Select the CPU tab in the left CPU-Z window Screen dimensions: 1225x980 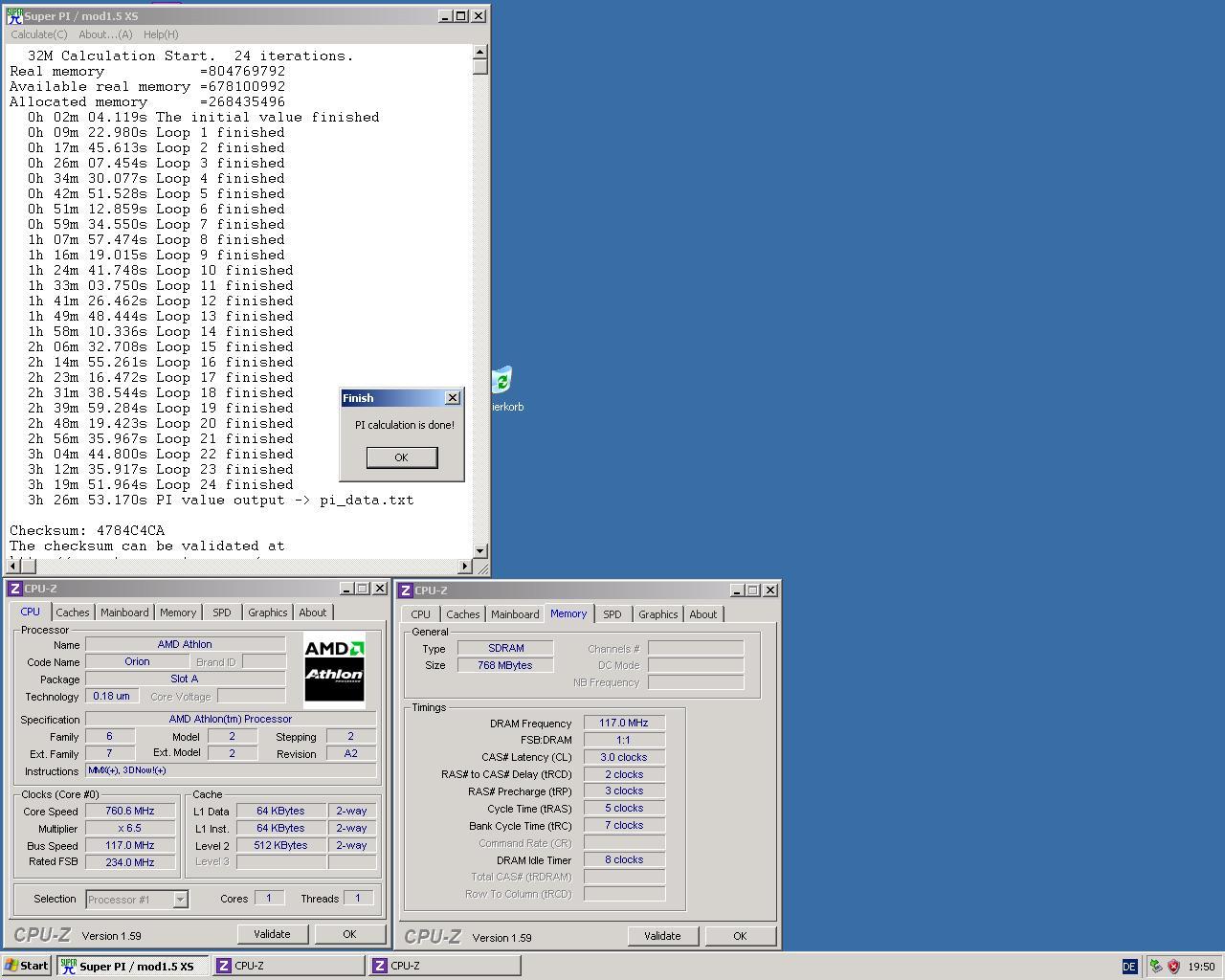(x=31, y=612)
